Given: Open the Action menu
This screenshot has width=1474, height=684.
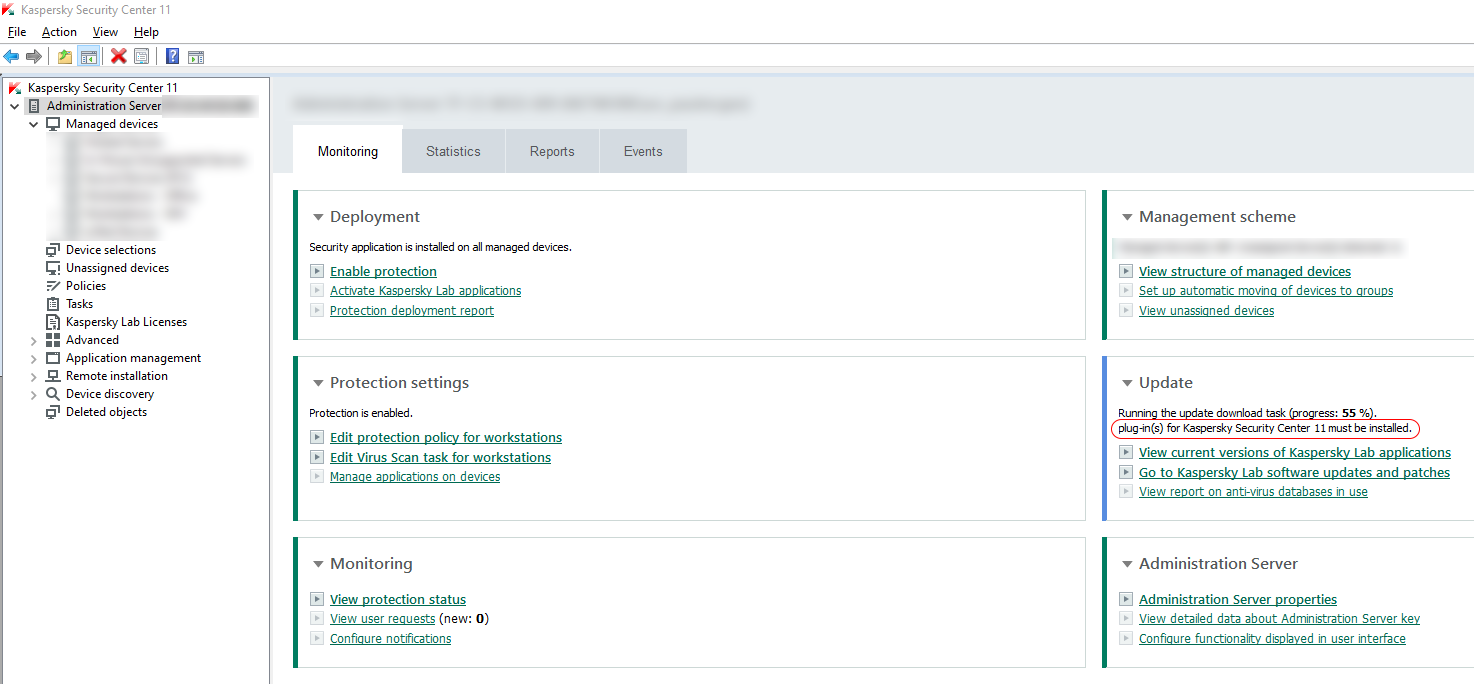Looking at the screenshot, I should (x=59, y=32).
